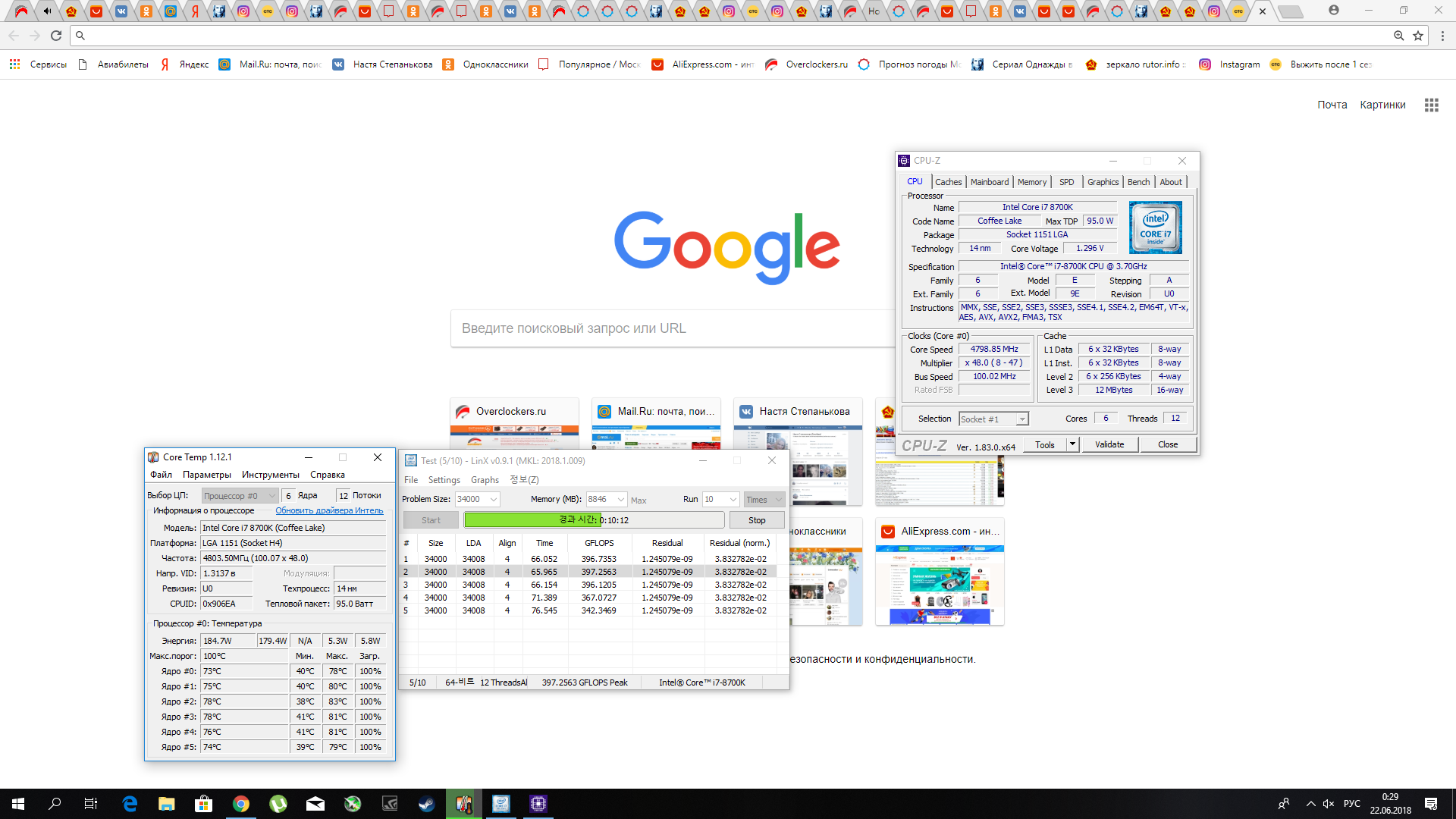This screenshot has height=819, width=1456.
Task: Open the Graphs menu in LinX
Action: click(x=485, y=480)
